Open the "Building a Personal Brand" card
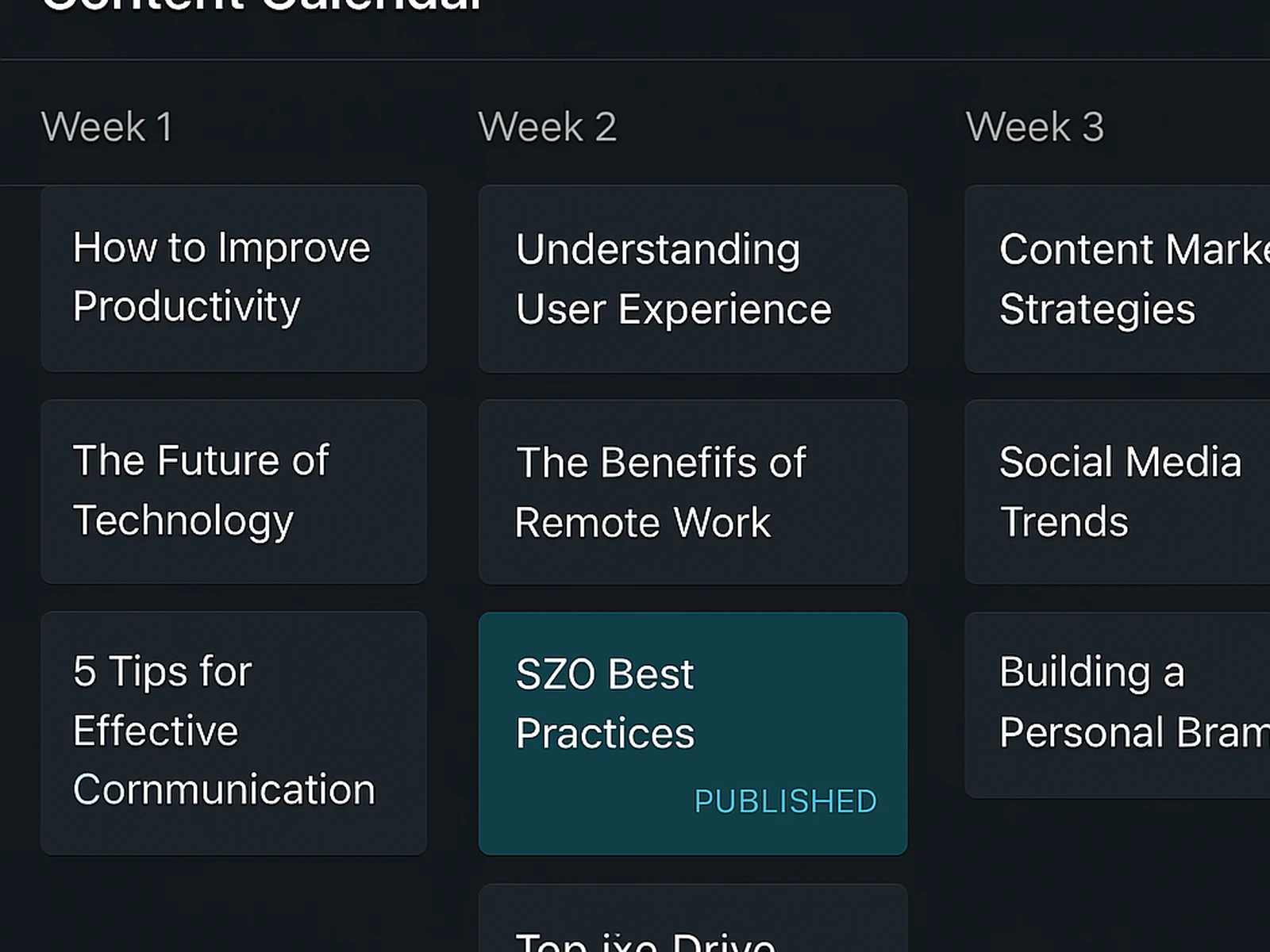1270x952 pixels. point(1117,704)
